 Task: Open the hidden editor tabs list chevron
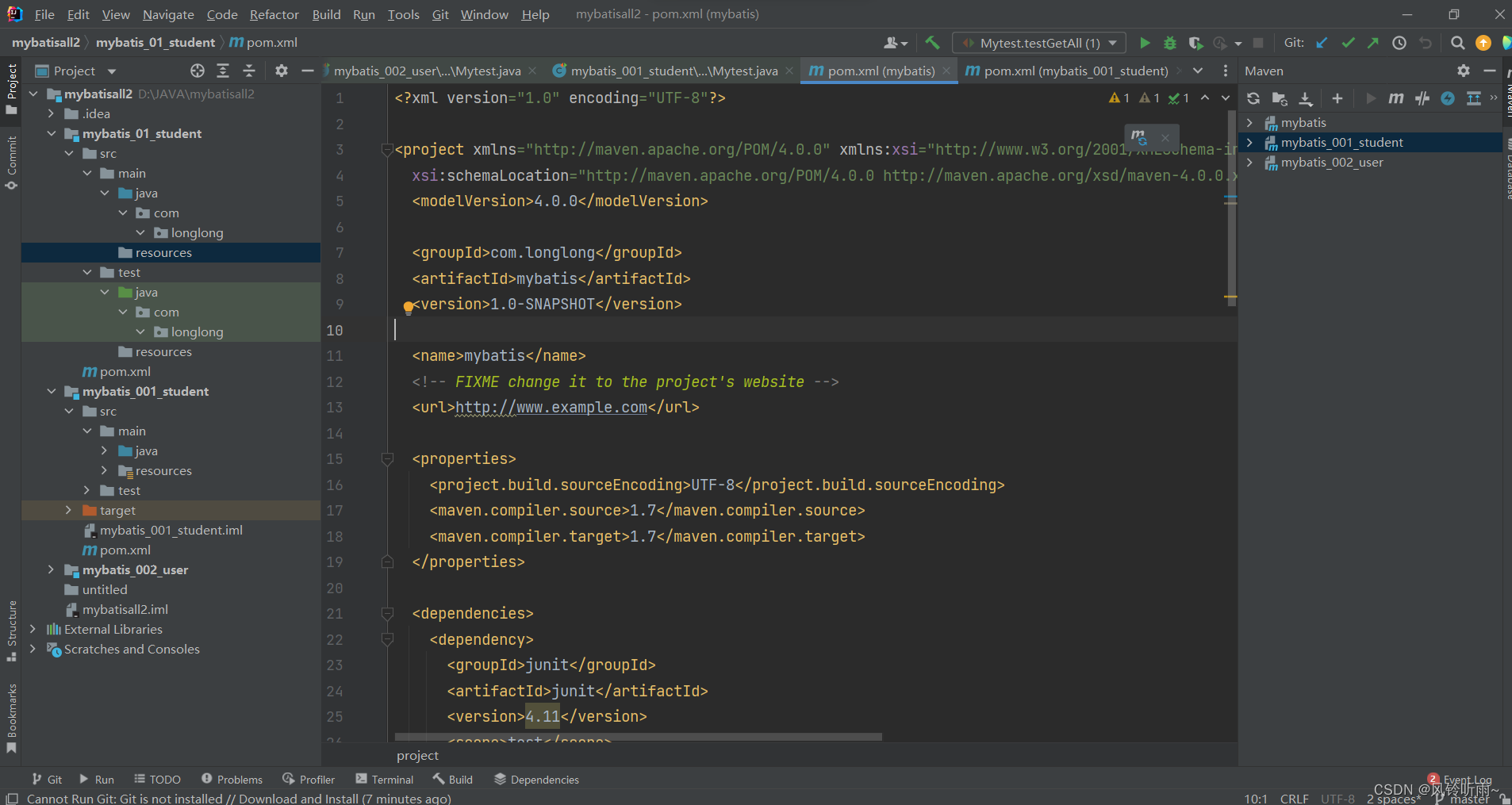point(1198,71)
